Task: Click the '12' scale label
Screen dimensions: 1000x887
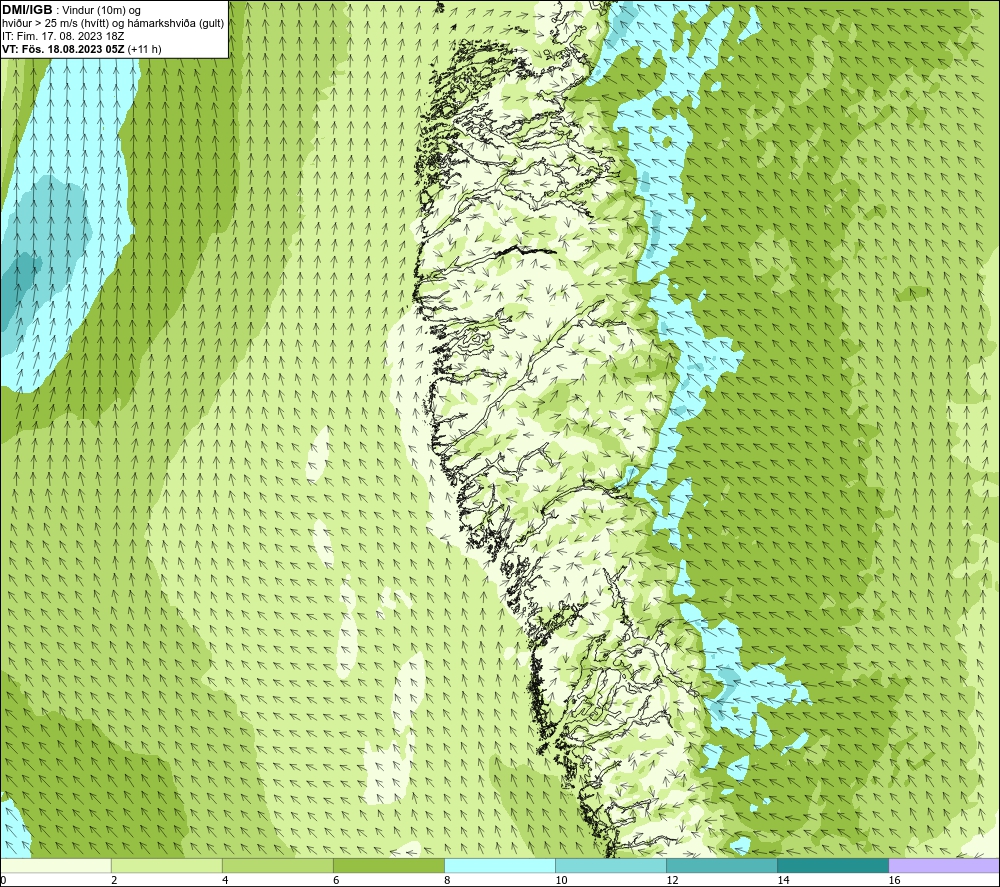Action: [672, 881]
